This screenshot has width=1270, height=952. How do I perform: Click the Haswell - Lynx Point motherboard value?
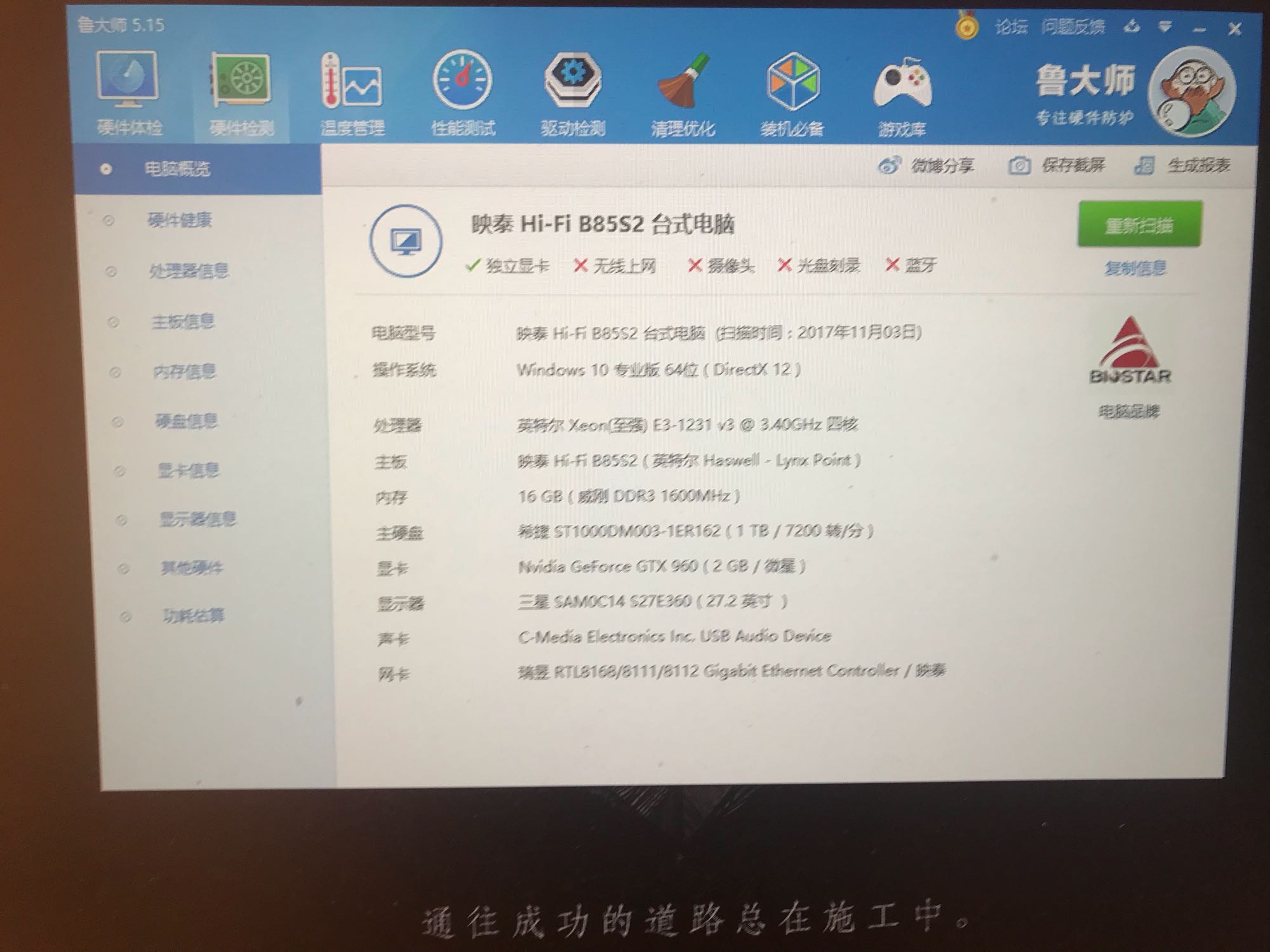tap(689, 460)
